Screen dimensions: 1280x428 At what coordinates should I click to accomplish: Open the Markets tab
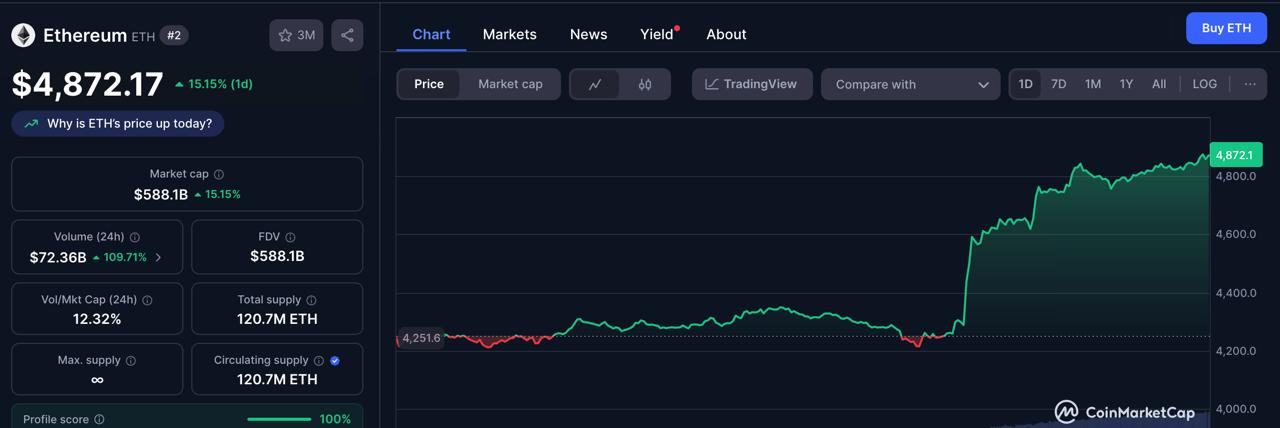point(510,34)
